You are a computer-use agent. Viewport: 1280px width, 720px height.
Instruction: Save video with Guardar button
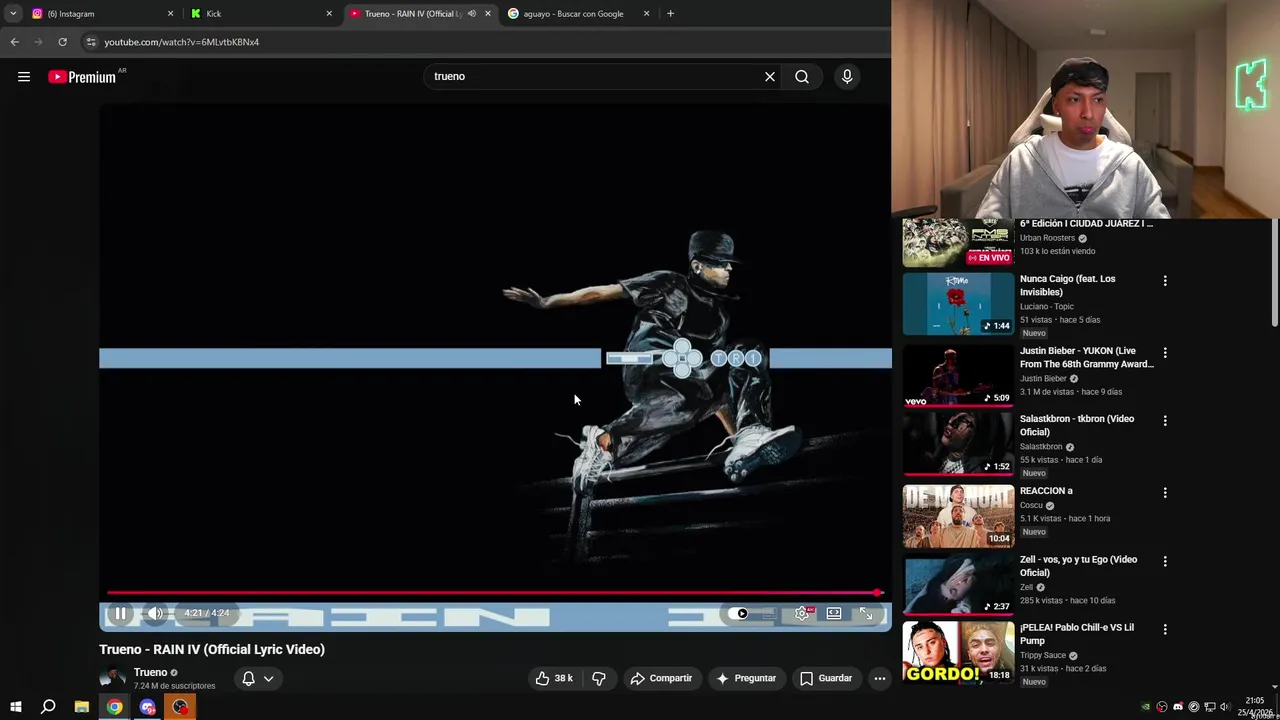click(x=826, y=678)
